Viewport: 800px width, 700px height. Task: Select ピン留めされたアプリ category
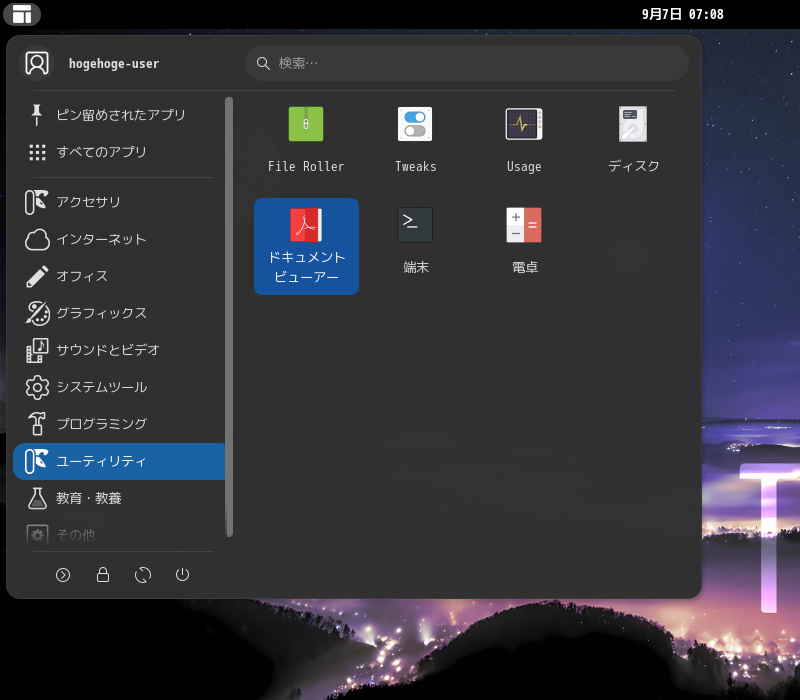119,115
